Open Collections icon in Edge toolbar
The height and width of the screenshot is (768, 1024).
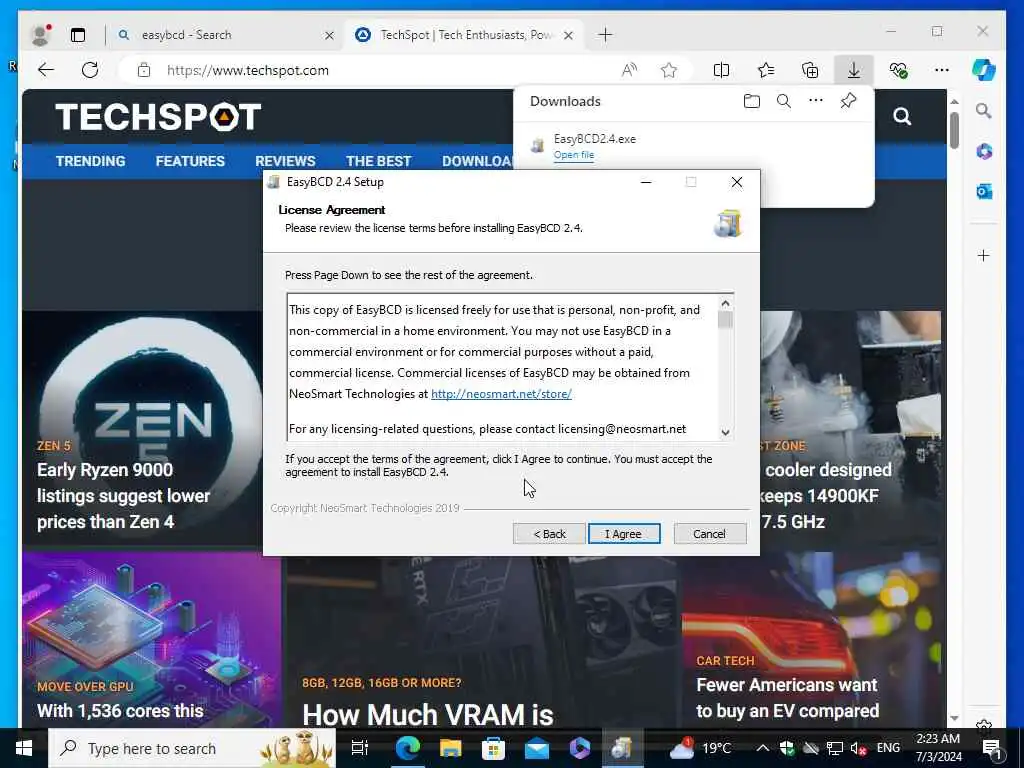(810, 70)
